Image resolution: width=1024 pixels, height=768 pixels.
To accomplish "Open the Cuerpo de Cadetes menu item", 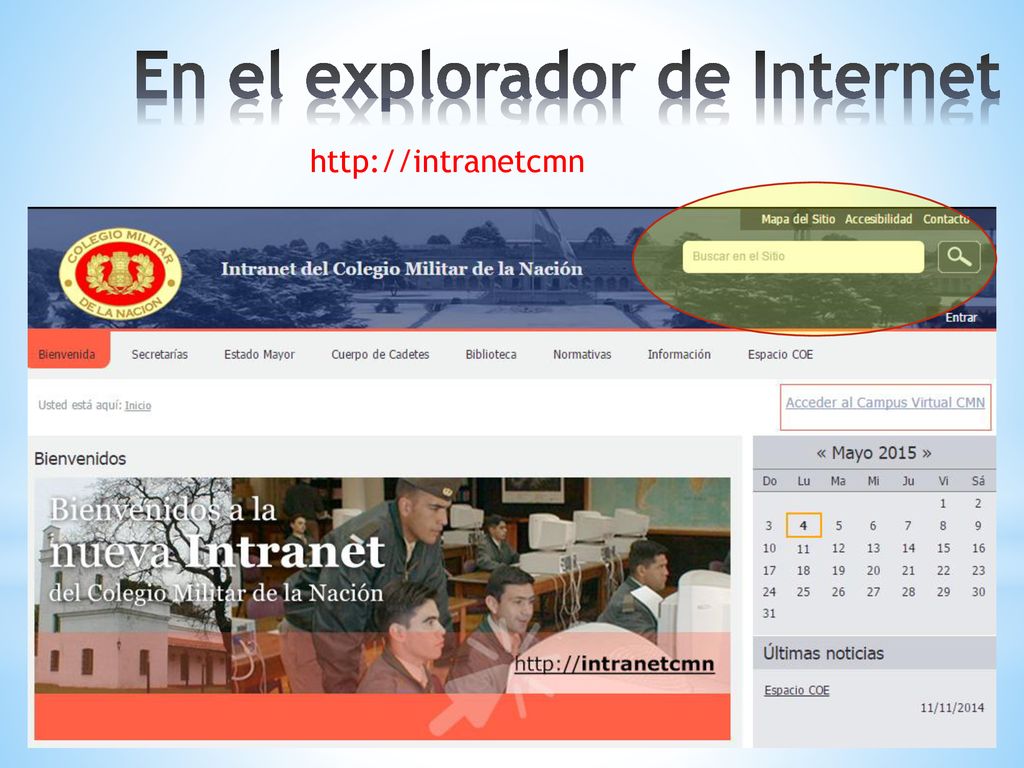I will (x=380, y=355).
